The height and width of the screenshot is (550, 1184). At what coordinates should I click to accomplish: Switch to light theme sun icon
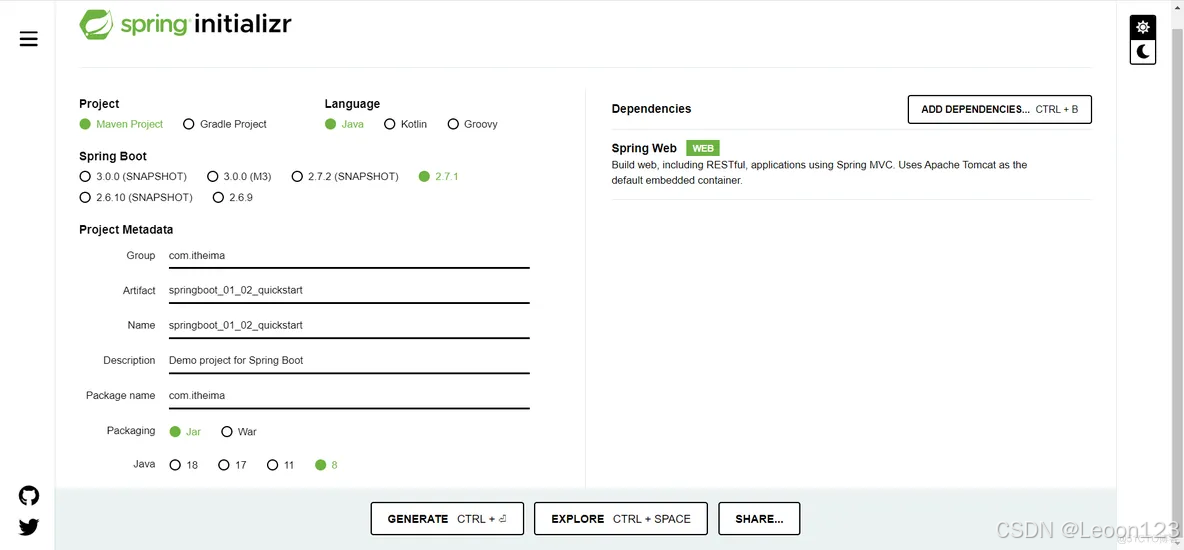[1142, 27]
